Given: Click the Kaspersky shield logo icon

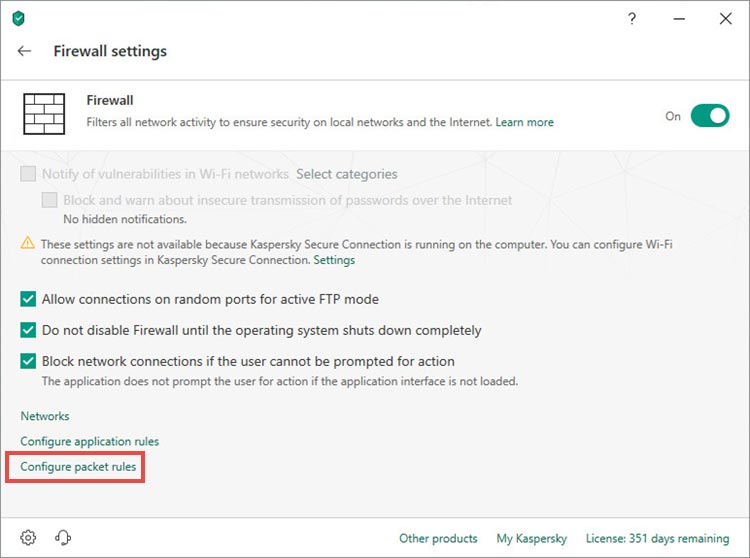Looking at the screenshot, I should point(18,19).
